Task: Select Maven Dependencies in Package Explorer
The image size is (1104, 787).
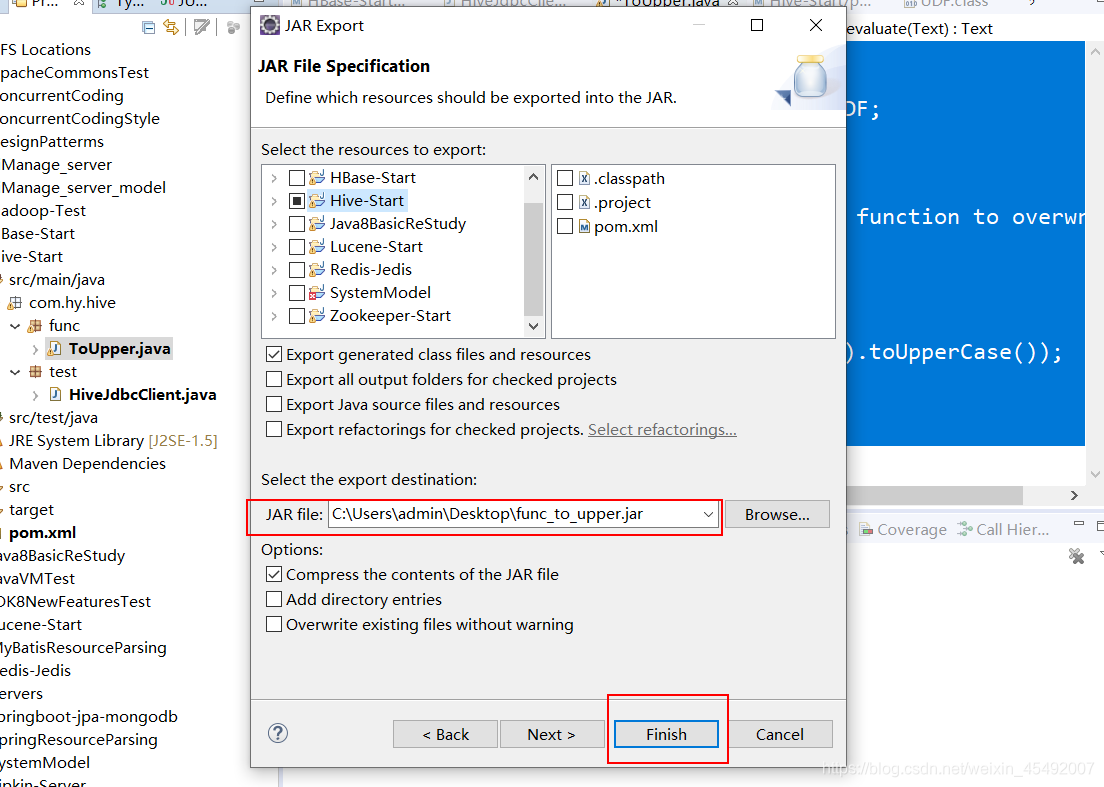Action: 87,464
